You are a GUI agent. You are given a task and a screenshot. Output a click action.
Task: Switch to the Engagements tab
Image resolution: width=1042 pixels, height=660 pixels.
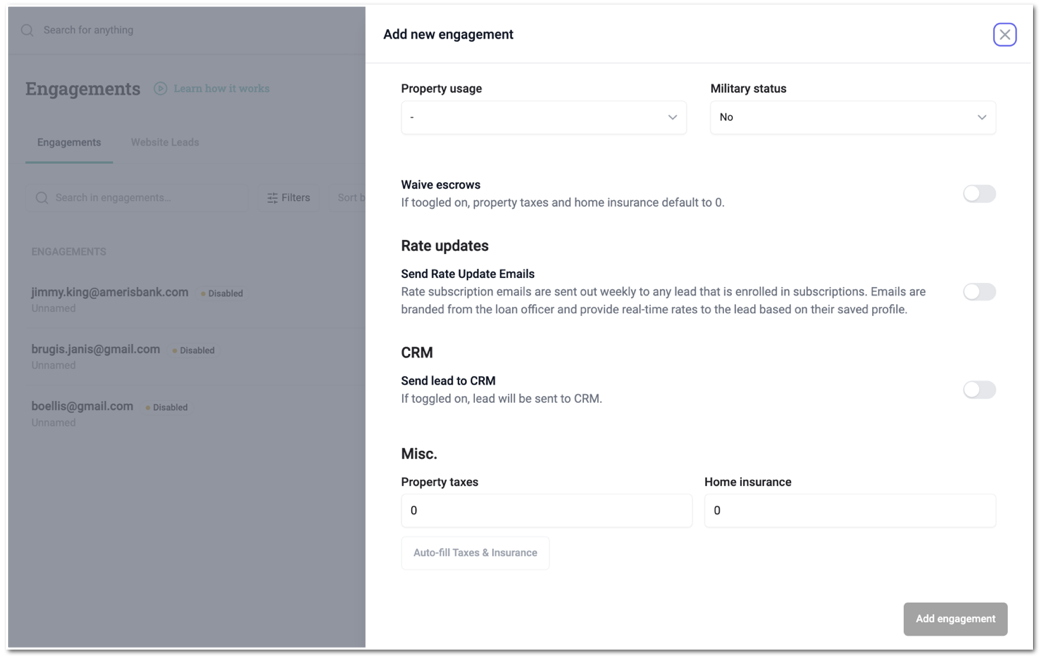(69, 142)
